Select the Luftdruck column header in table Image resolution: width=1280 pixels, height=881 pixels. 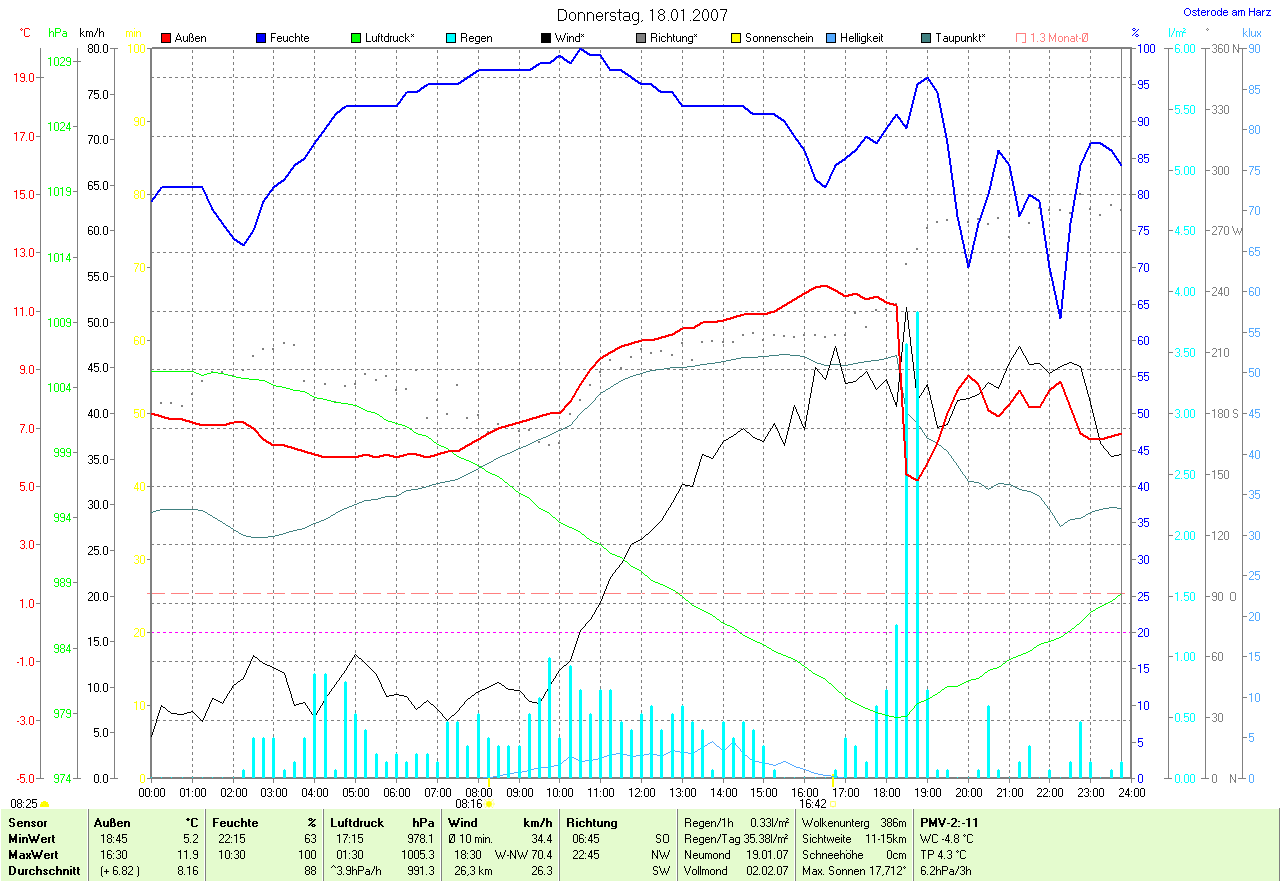tap(358, 822)
